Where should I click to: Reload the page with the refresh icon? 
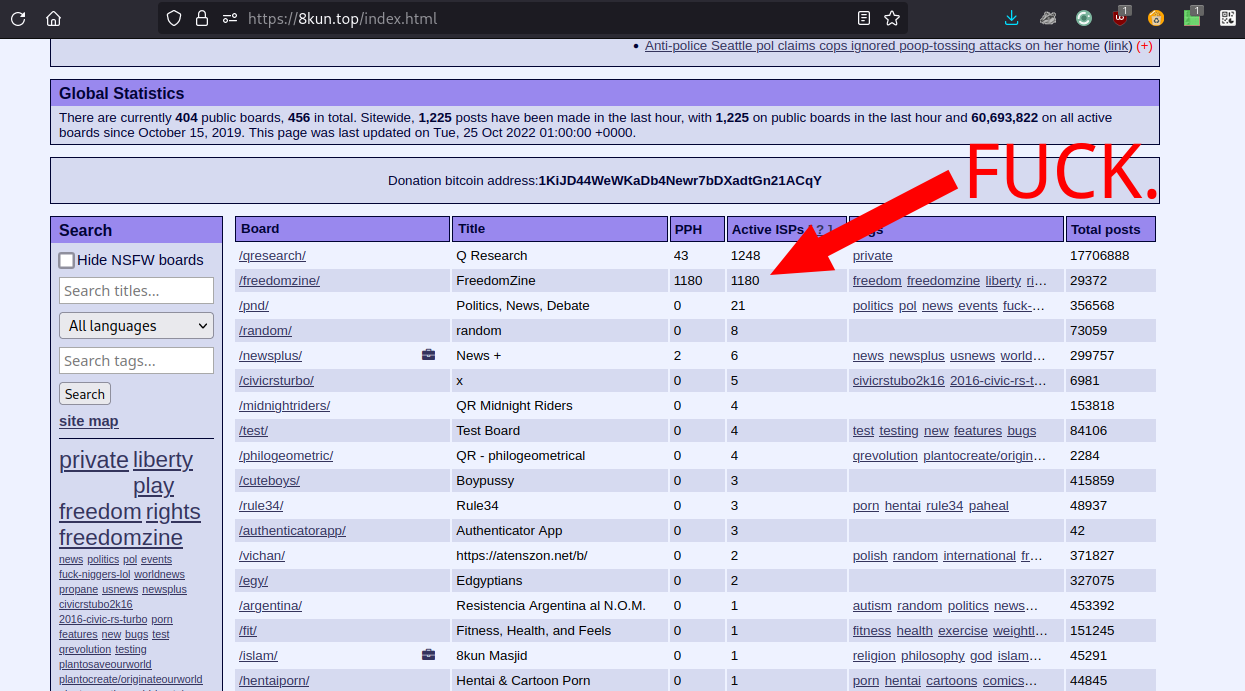click(x=19, y=18)
